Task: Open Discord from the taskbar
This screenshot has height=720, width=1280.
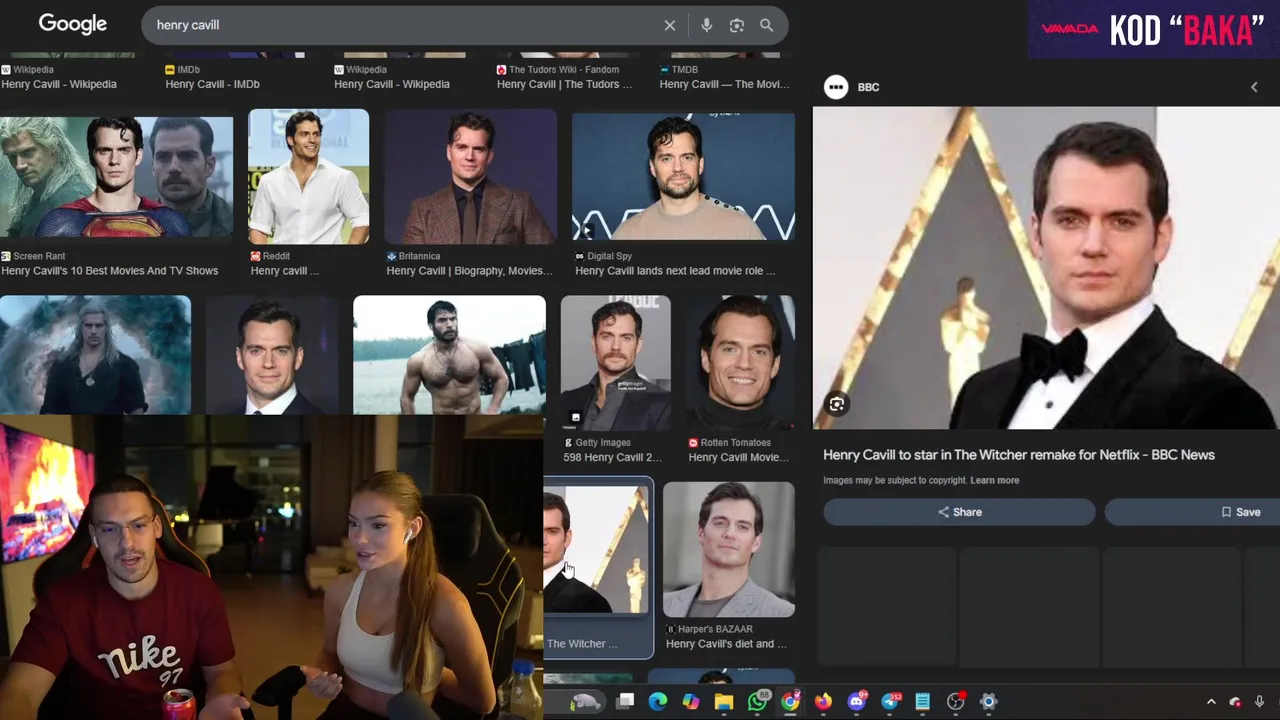Action: point(856,702)
